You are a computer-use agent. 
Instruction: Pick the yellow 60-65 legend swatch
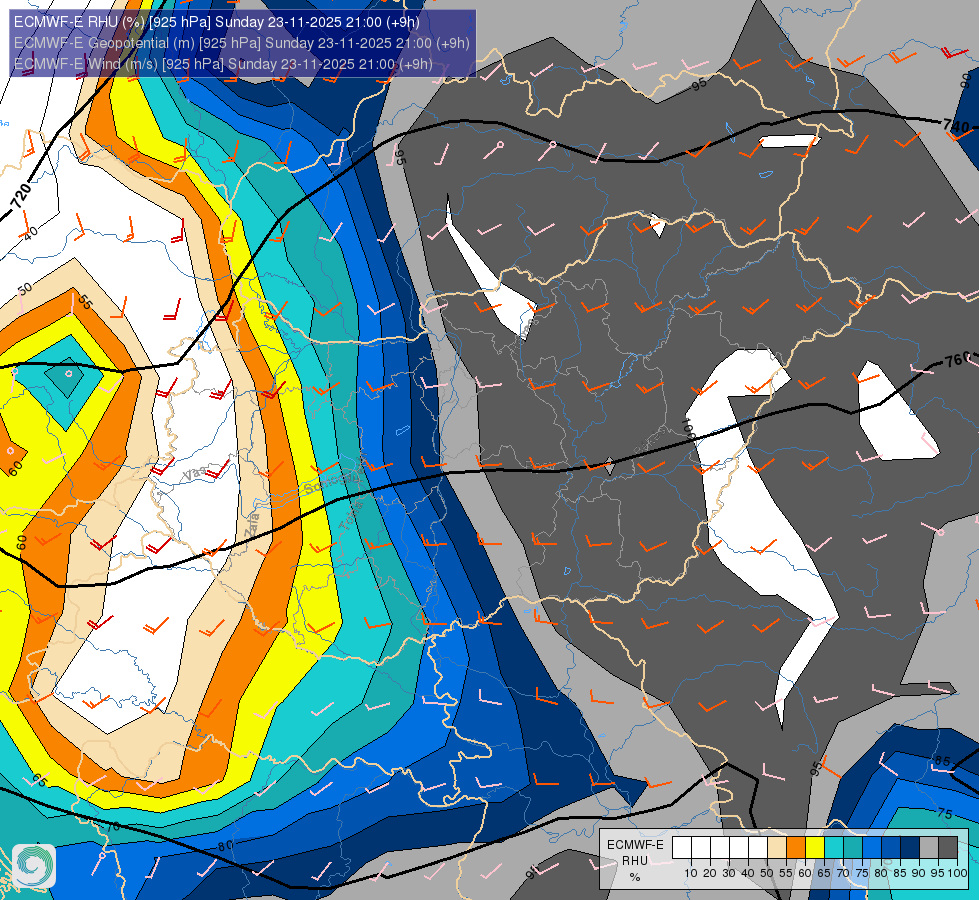pos(814,848)
